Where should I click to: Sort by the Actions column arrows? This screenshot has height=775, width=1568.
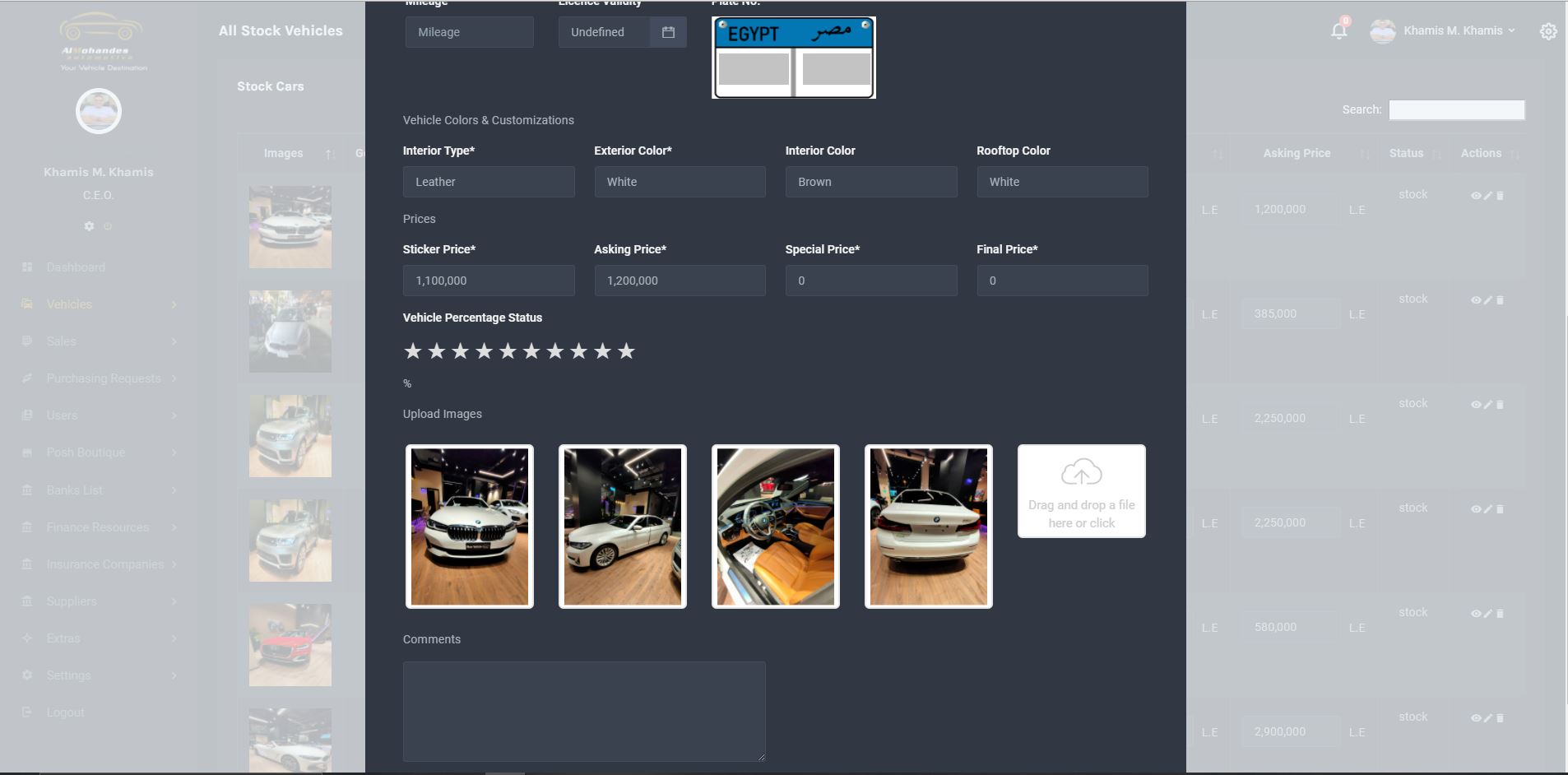point(1515,154)
